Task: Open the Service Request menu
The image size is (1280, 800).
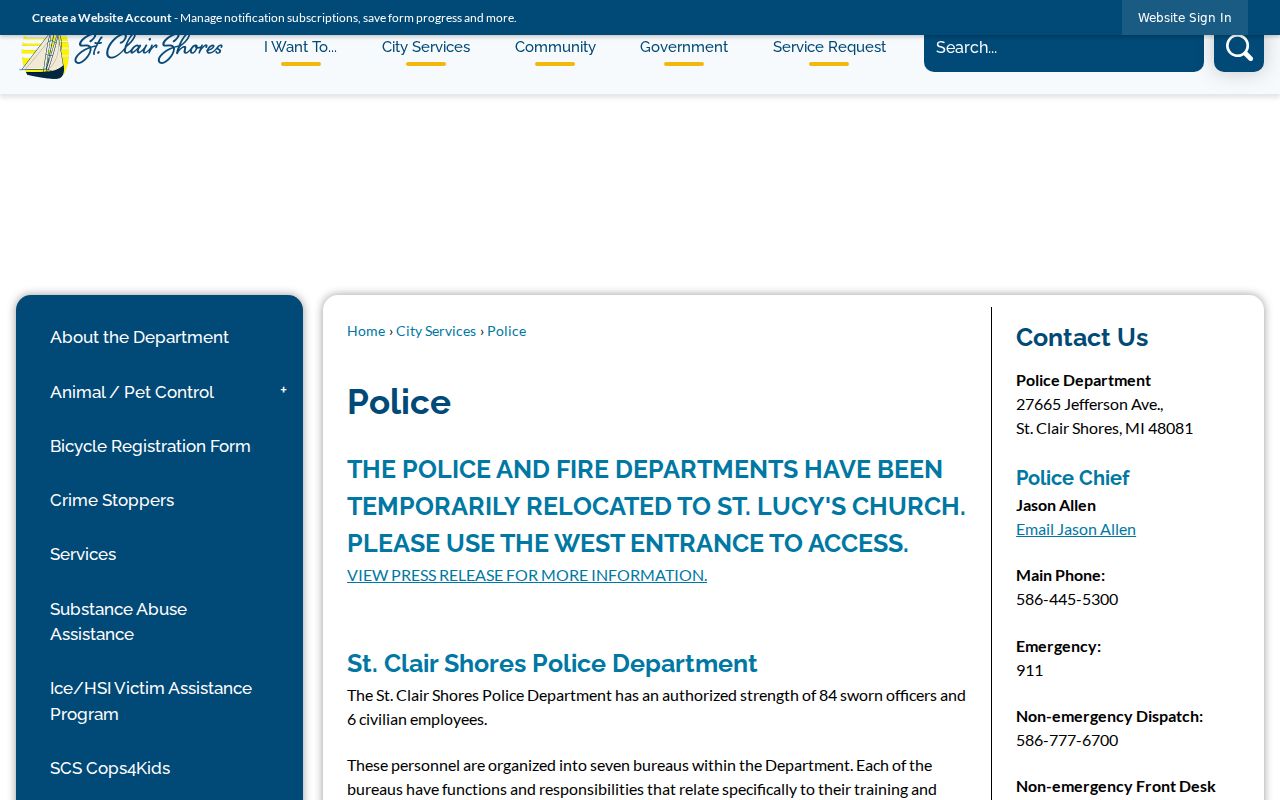Action: click(829, 47)
